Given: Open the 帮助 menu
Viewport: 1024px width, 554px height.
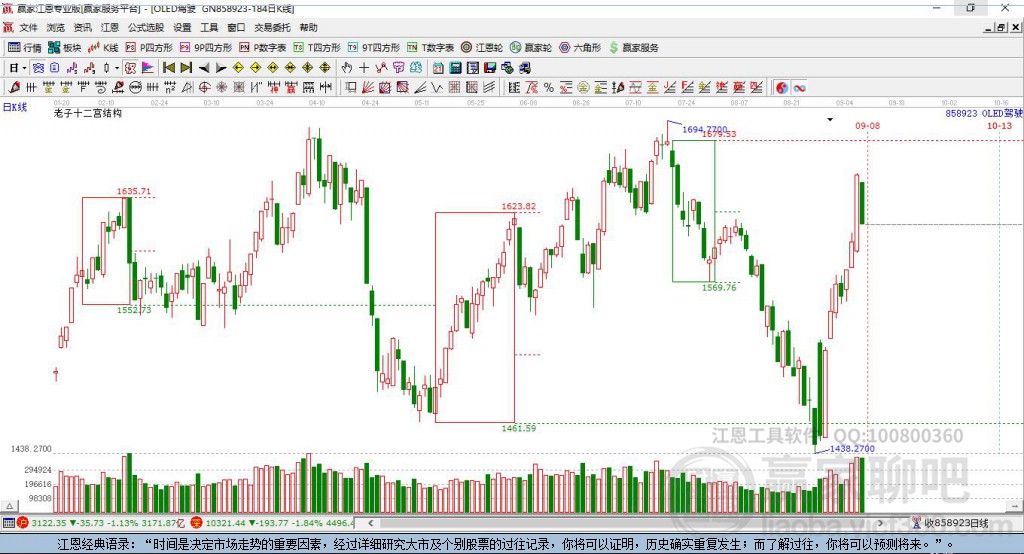Looking at the screenshot, I should [x=308, y=27].
